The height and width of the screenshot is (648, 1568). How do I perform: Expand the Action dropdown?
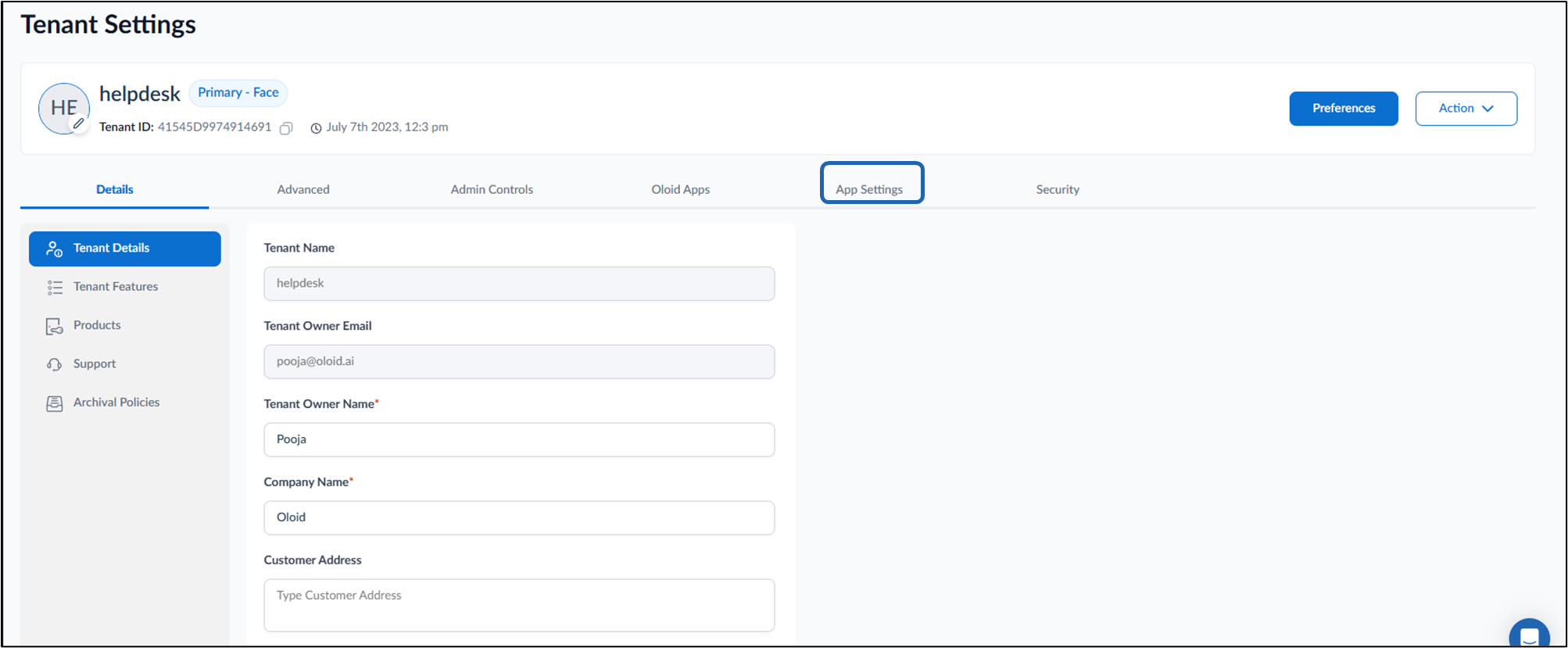click(1466, 109)
